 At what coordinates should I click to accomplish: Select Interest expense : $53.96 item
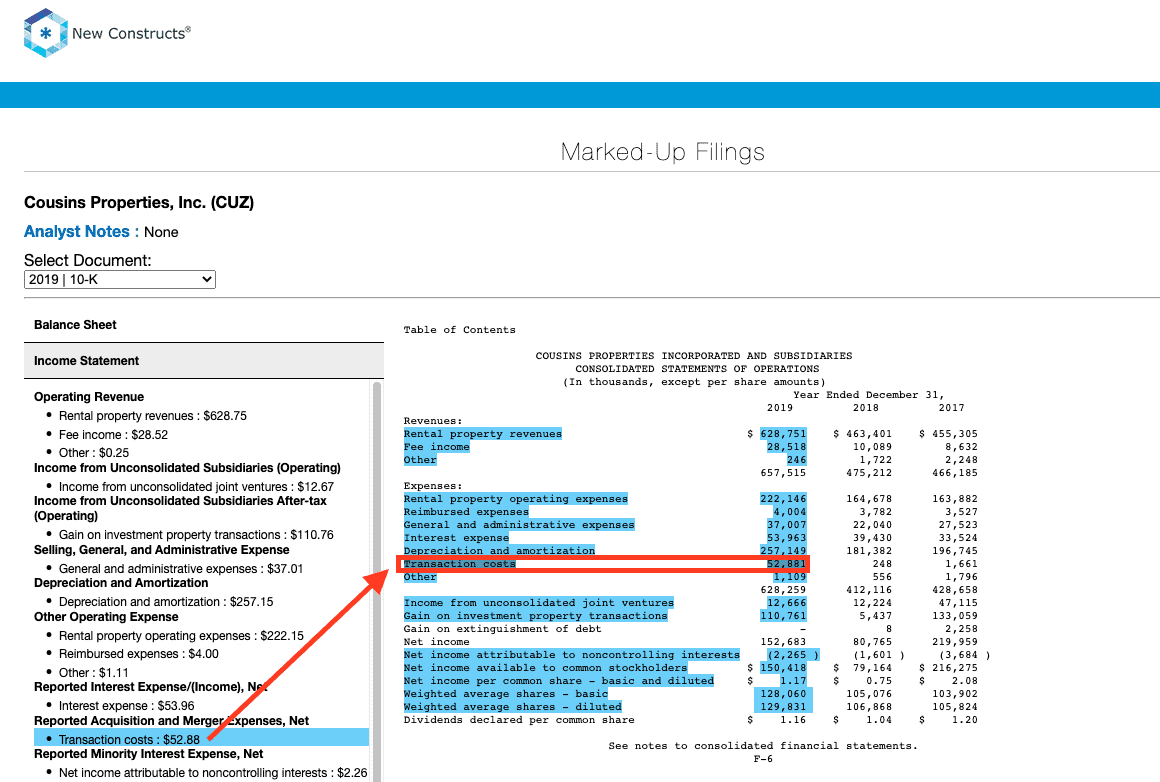tap(127, 706)
